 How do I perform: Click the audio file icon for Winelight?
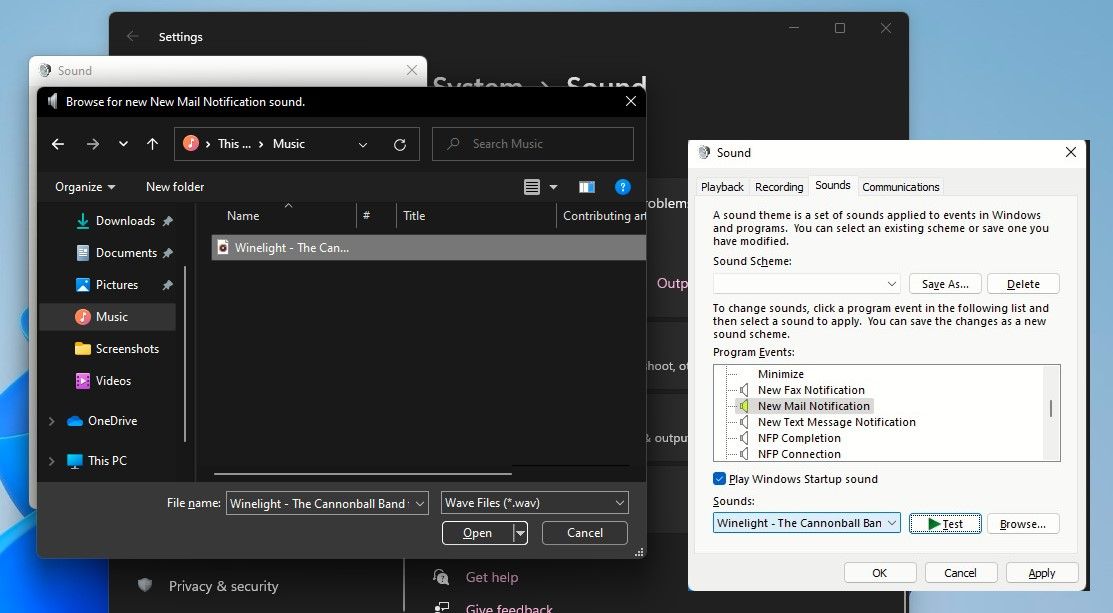[223, 248]
